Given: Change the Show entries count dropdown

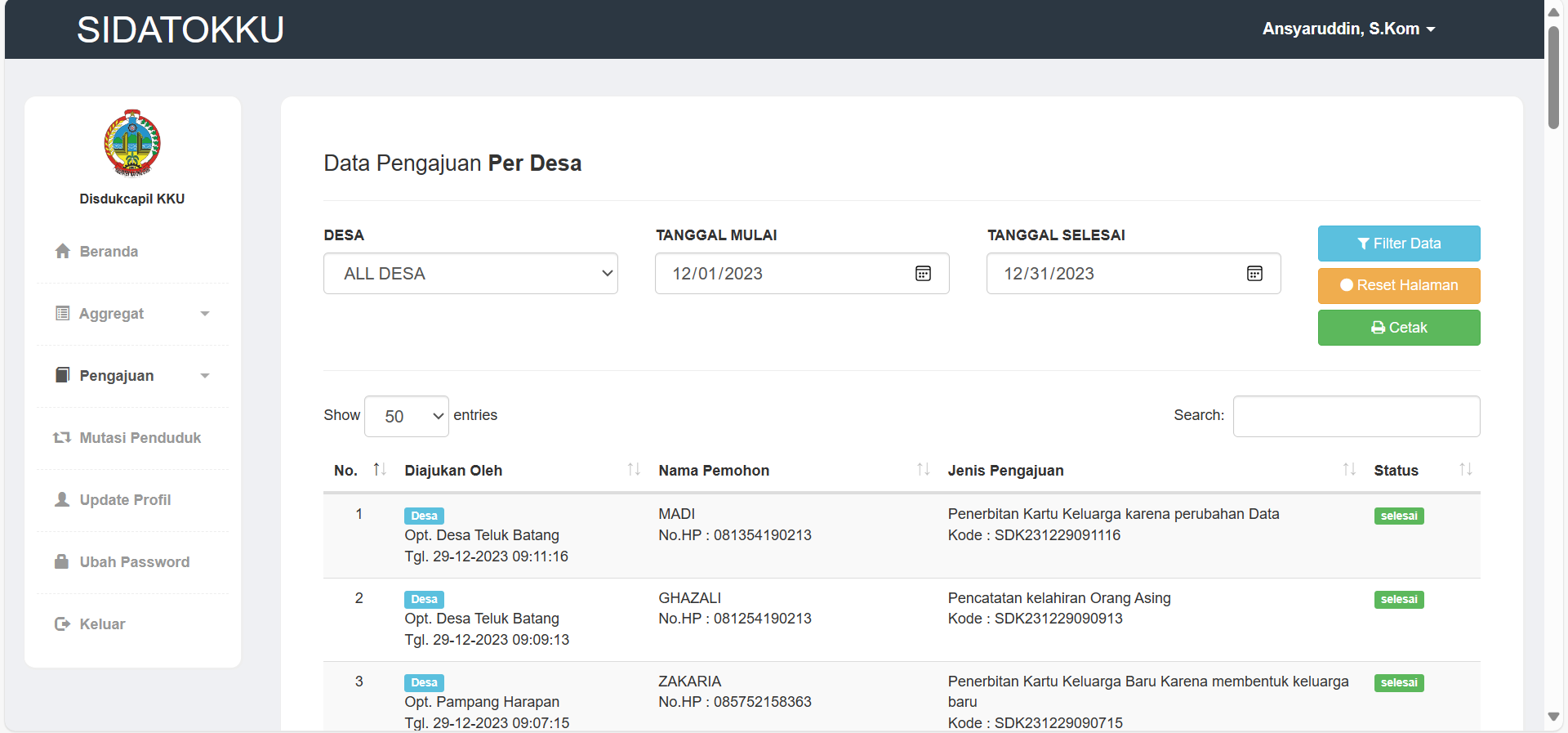Looking at the screenshot, I should pos(406,417).
